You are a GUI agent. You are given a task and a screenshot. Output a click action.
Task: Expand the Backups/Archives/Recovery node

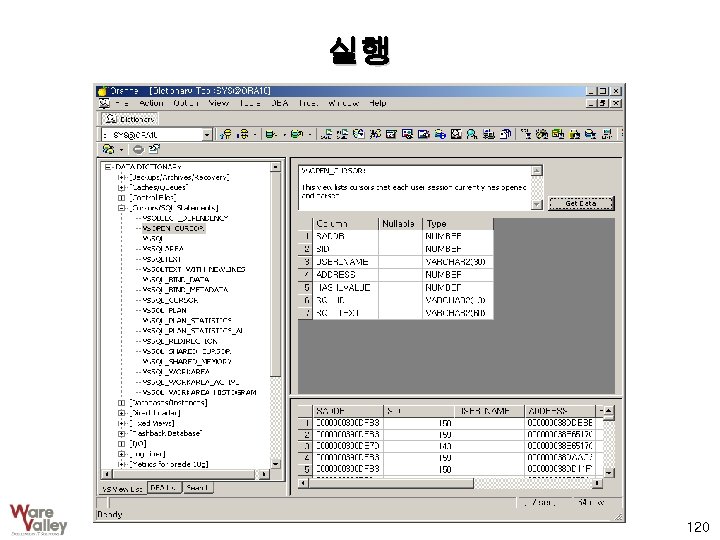pyautogui.click(x=121, y=177)
